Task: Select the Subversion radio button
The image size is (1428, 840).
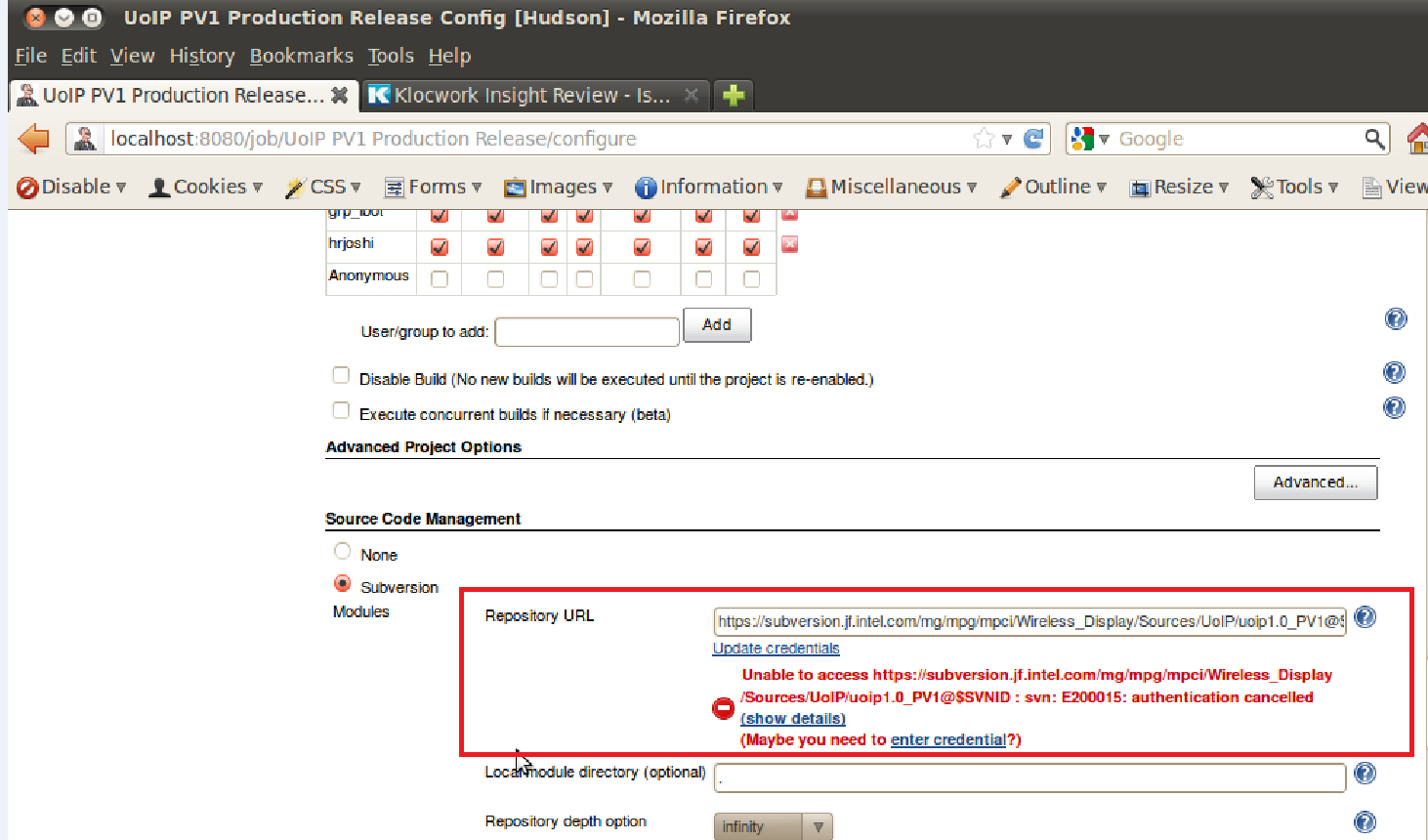Action: (x=342, y=583)
